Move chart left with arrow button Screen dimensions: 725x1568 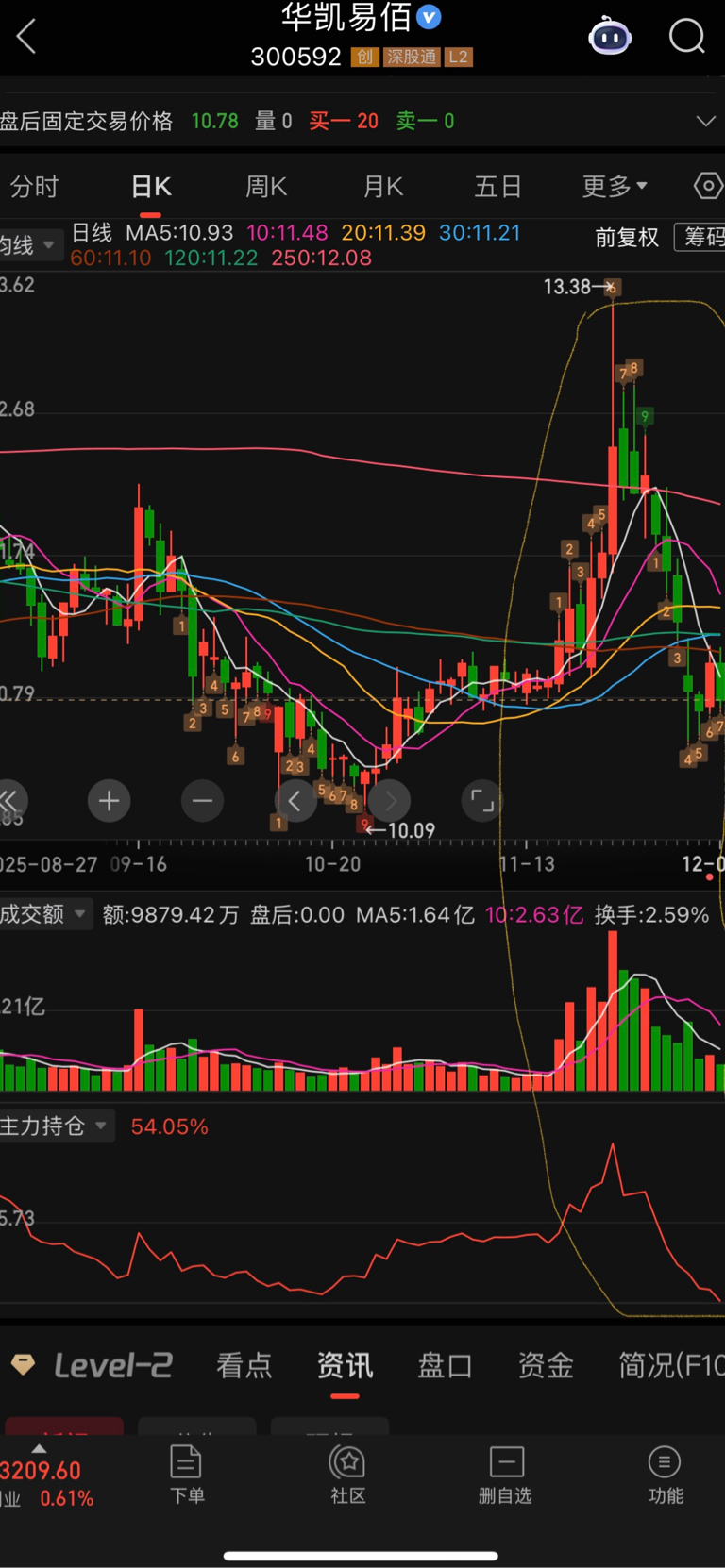pos(295,801)
